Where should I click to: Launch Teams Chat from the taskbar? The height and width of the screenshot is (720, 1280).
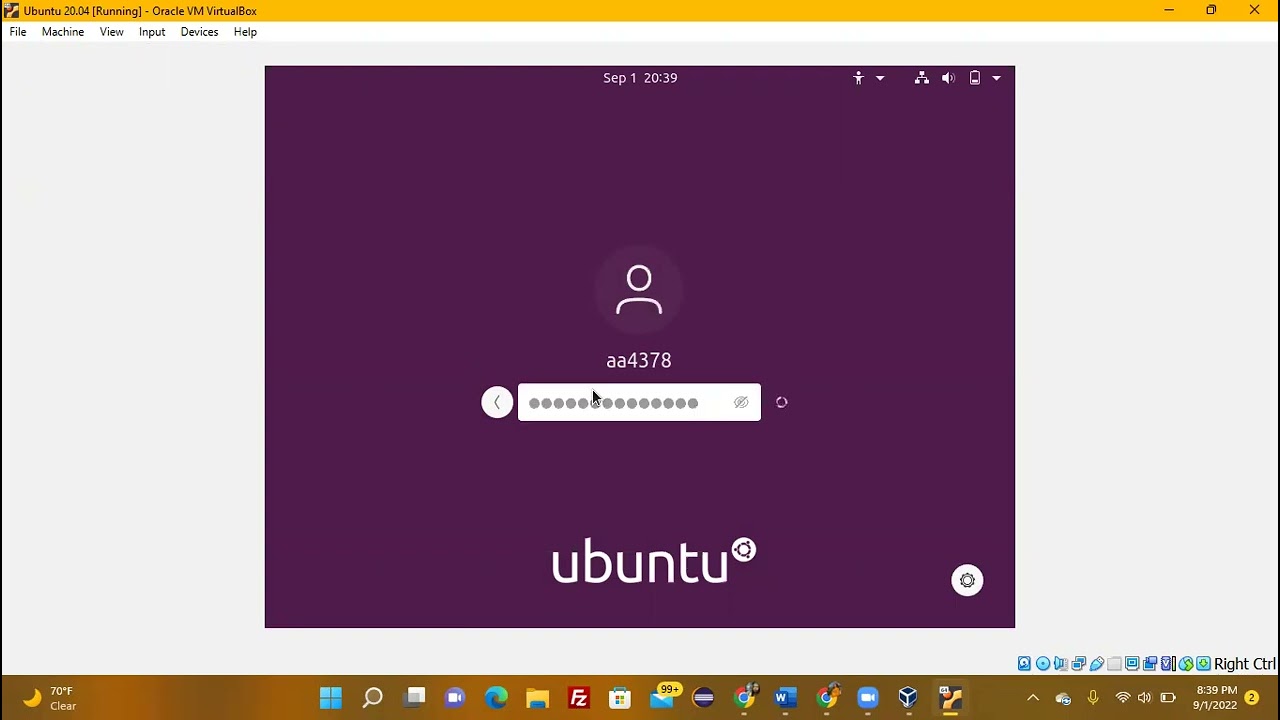tap(455, 697)
